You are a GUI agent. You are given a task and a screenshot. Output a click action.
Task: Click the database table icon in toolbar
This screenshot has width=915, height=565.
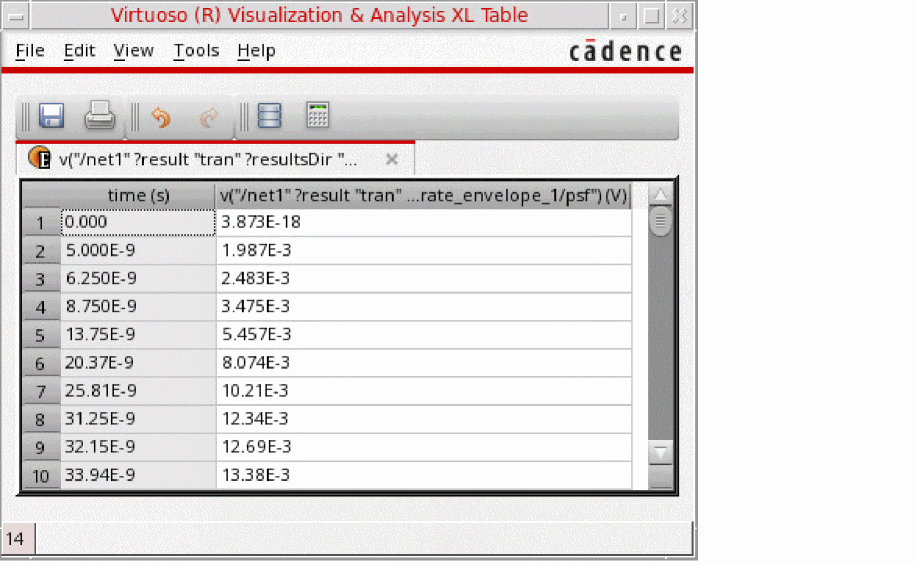click(x=270, y=116)
